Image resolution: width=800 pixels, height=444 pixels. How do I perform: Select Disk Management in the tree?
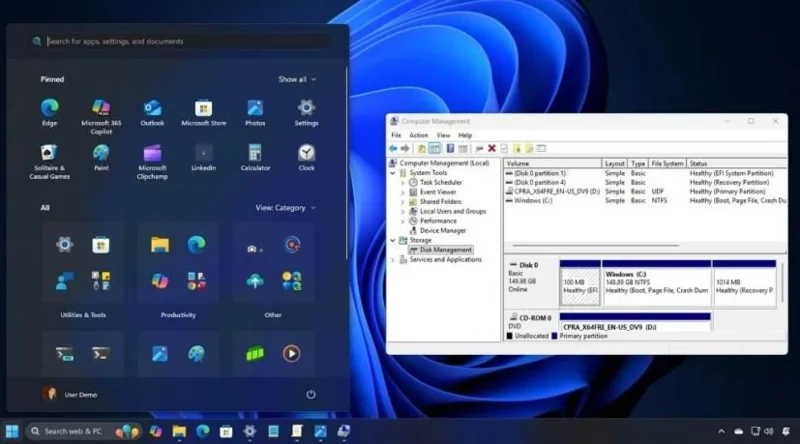click(x=440, y=250)
